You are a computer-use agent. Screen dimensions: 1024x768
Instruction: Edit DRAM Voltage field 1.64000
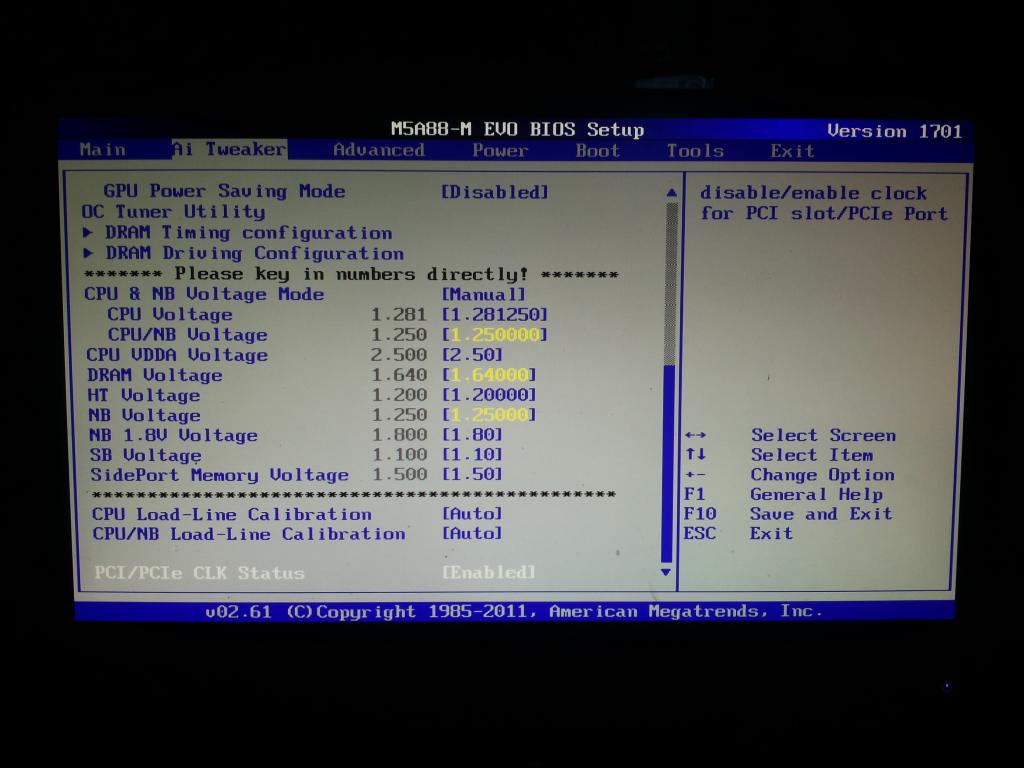click(489, 375)
